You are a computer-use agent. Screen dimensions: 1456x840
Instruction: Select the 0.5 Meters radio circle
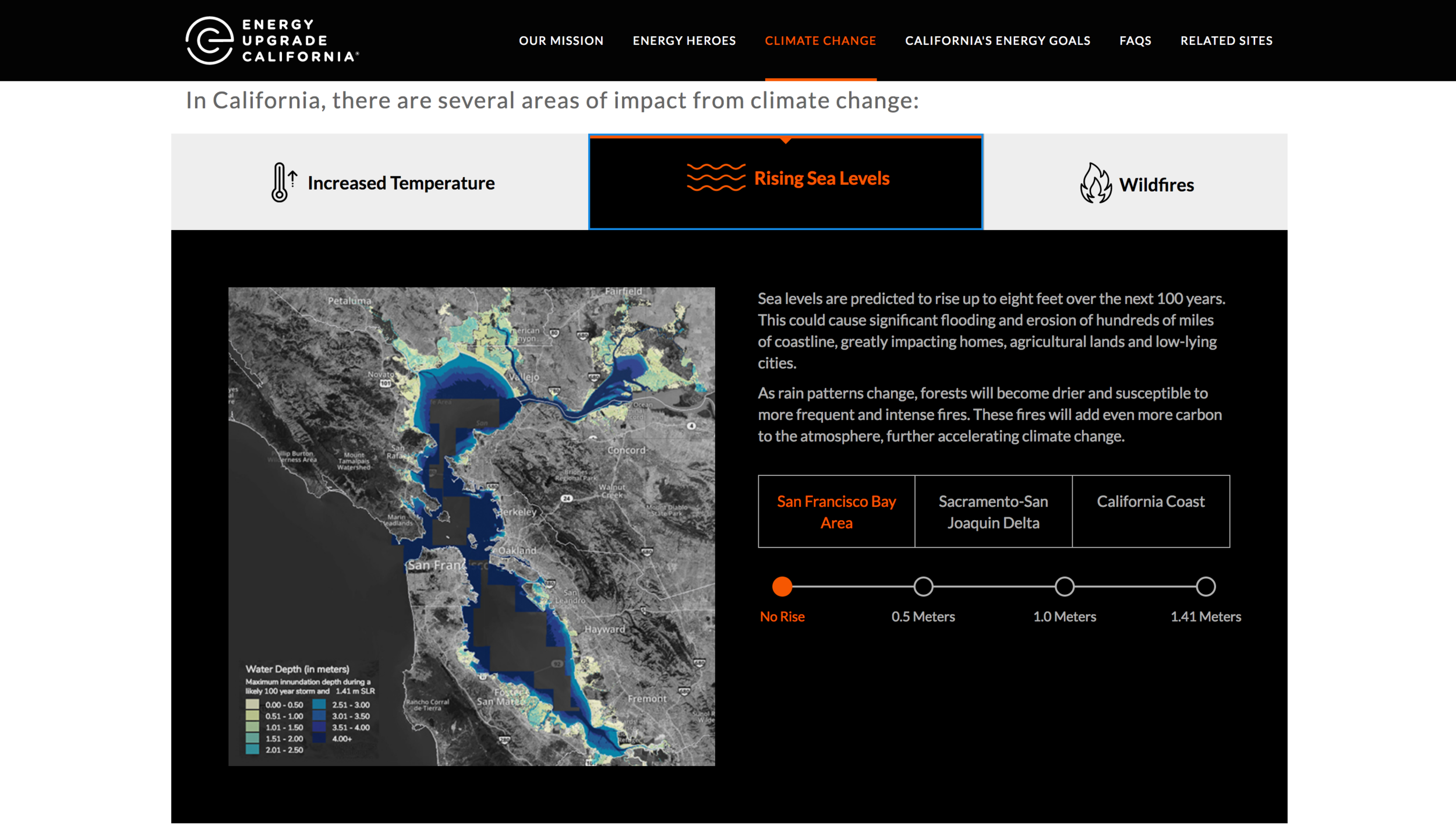923,587
